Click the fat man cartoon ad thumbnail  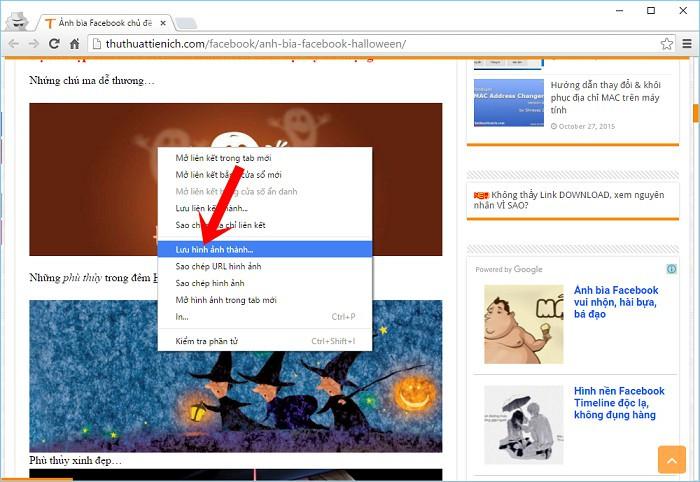click(x=524, y=324)
